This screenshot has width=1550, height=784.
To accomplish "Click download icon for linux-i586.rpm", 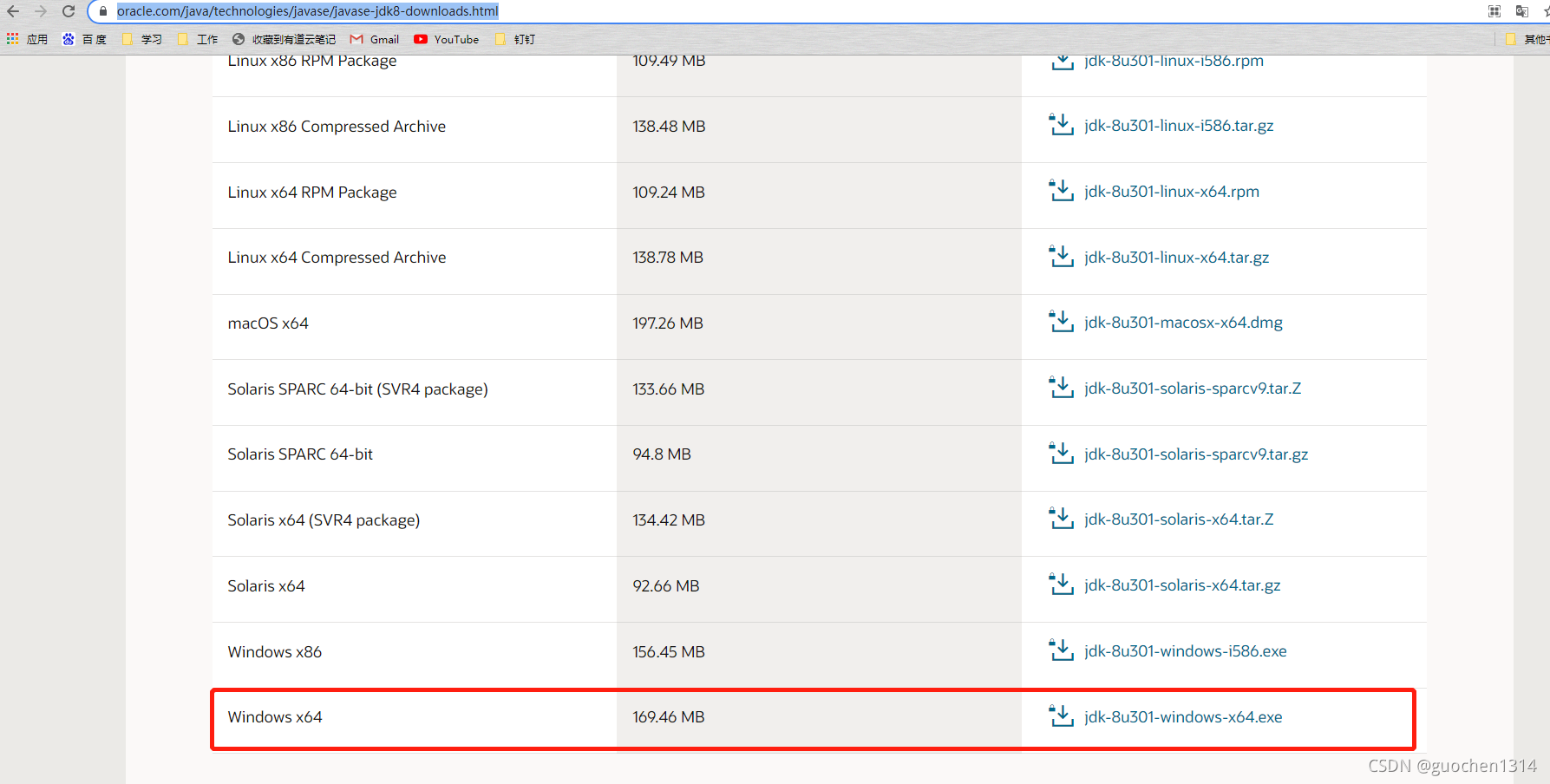I will coord(1062,61).
